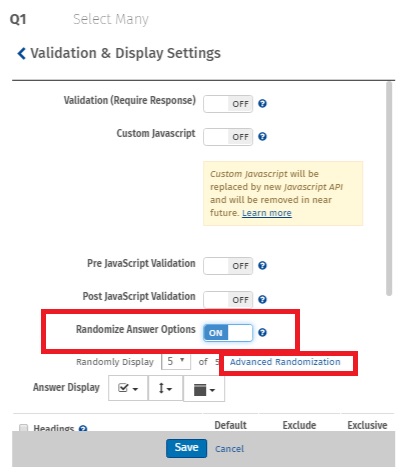Enable Post JavaScript Validation switch
The height and width of the screenshot is (475, 403).
(228, 300)
